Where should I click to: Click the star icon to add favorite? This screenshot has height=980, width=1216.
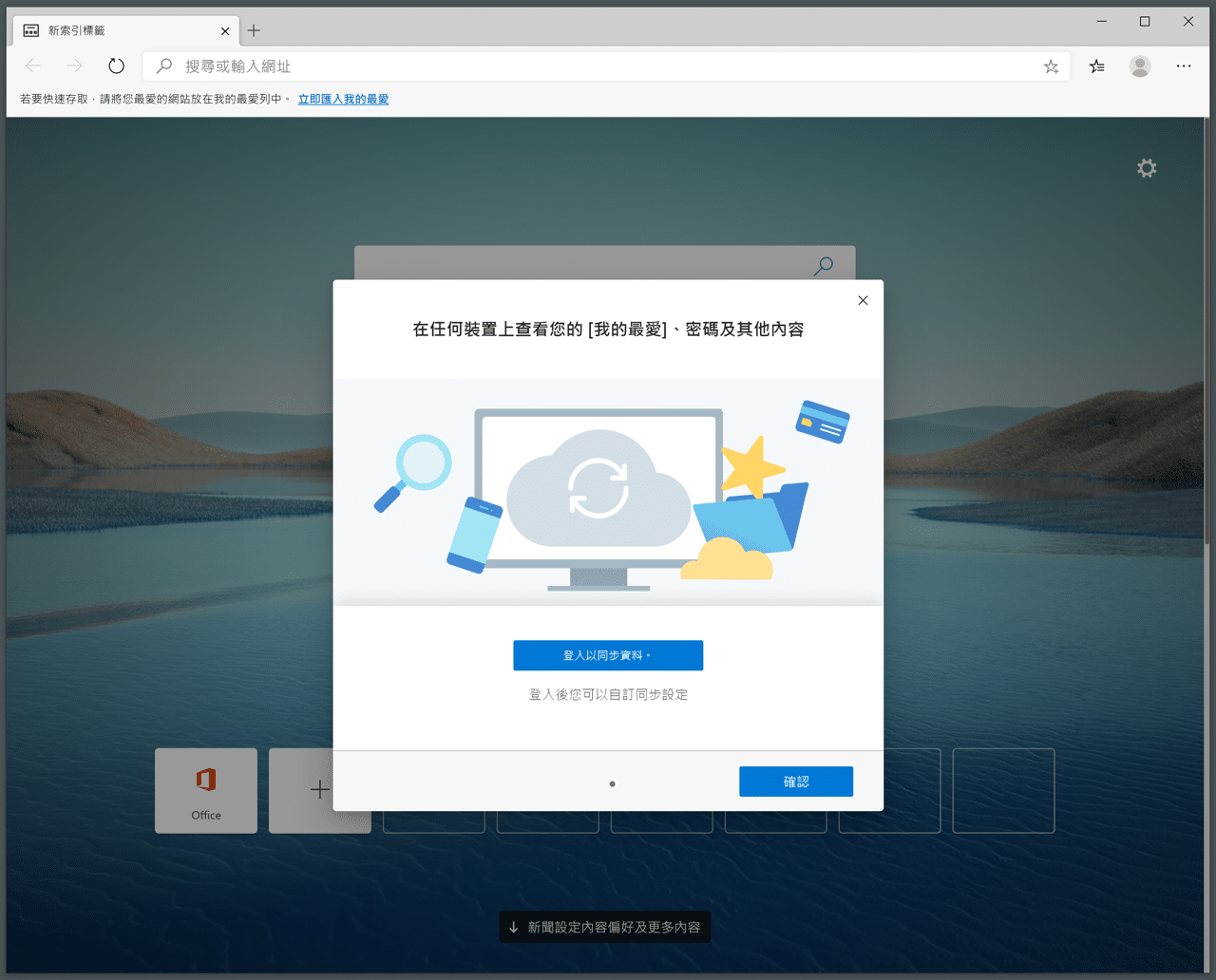1051,66
